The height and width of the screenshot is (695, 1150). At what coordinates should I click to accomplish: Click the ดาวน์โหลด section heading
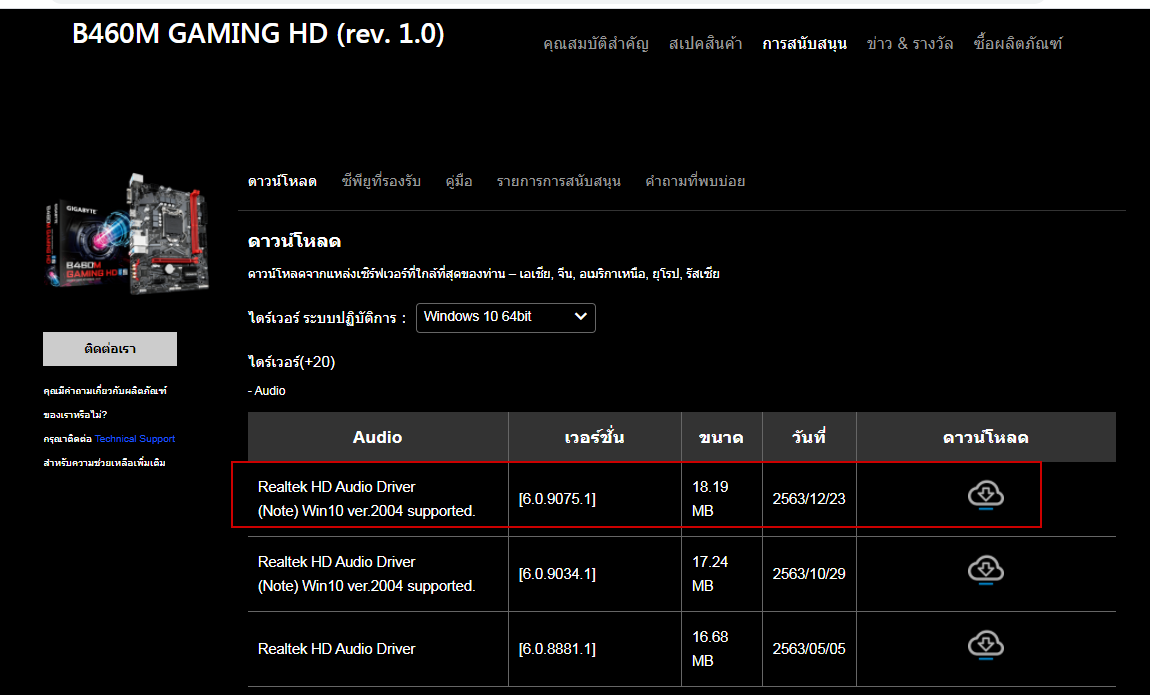pyautogui.click(x=294, y=241)
